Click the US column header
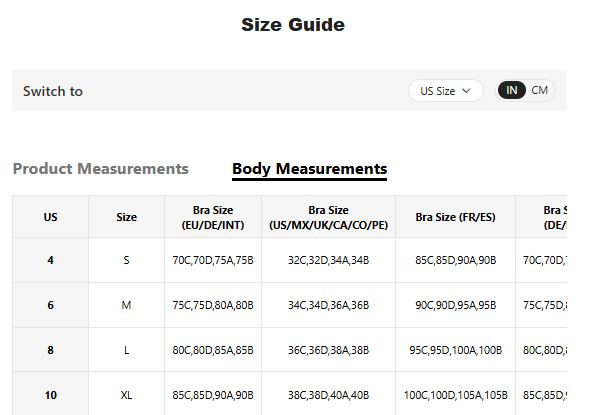 point(51,217)
